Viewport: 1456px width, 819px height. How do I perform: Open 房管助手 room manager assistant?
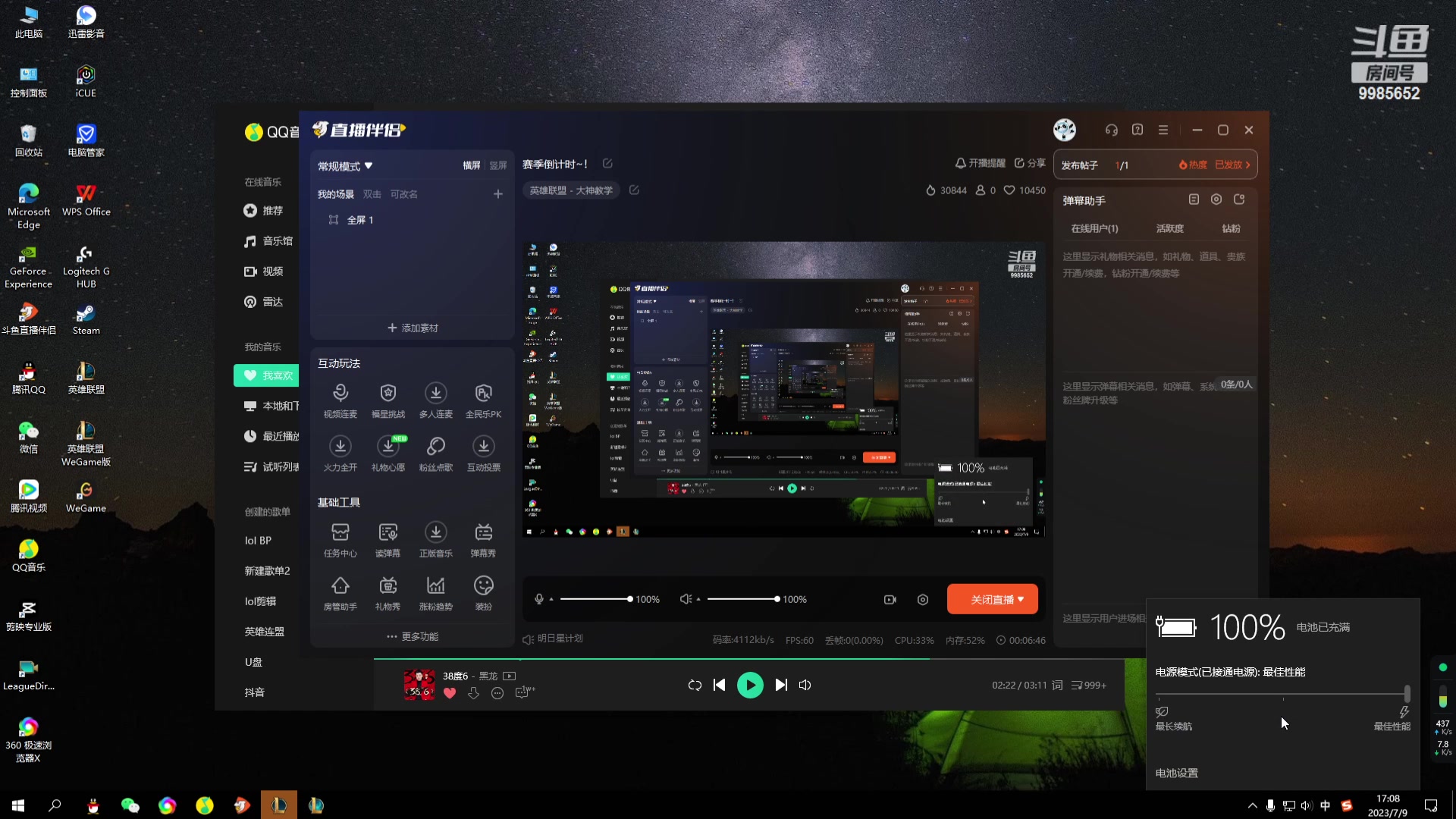[340, 593]
